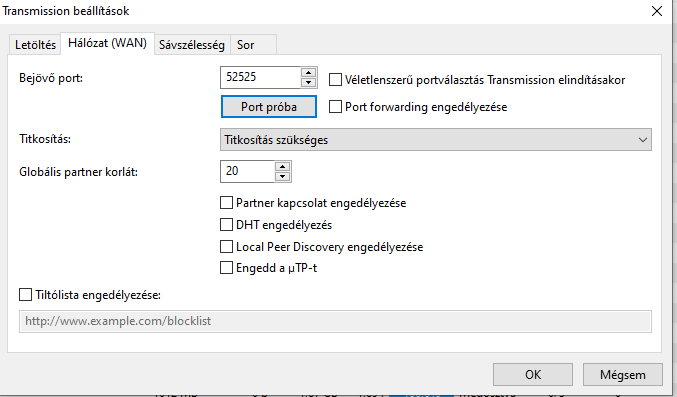
Task: Toggle Port forwarding engedélyezése checkbox
Action: [335, 107]
